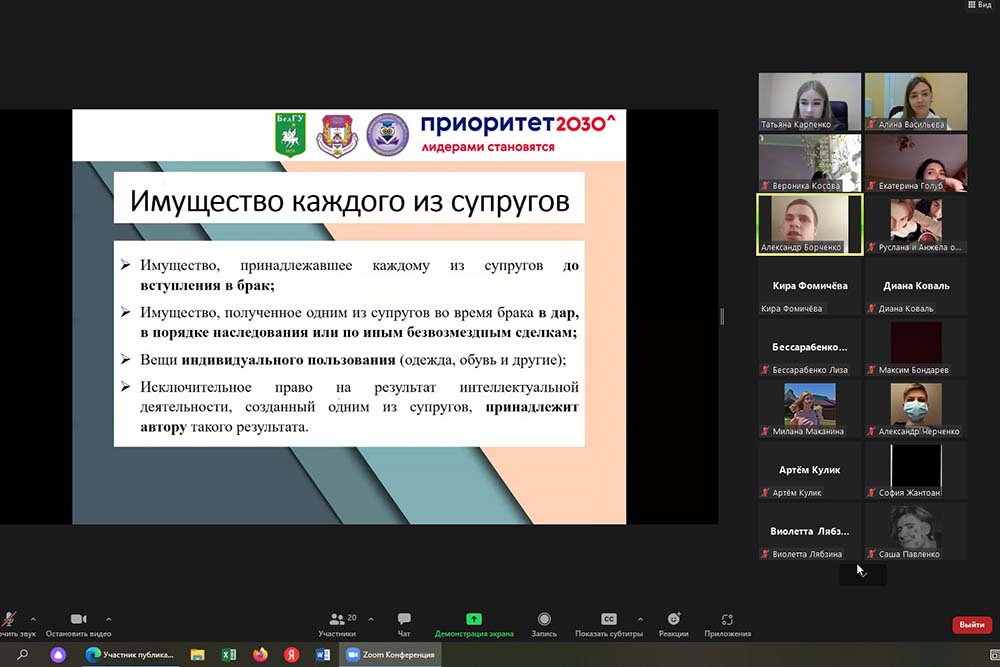Open the Apps (Приложения) panel

click(727, 620)
